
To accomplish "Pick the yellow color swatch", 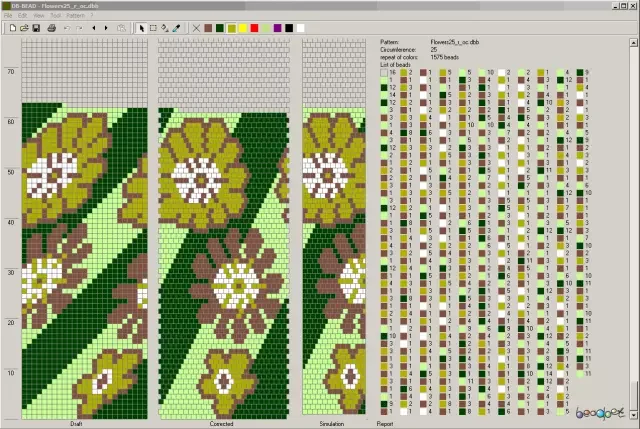I will pyautogui.click(x=243, y=28).
